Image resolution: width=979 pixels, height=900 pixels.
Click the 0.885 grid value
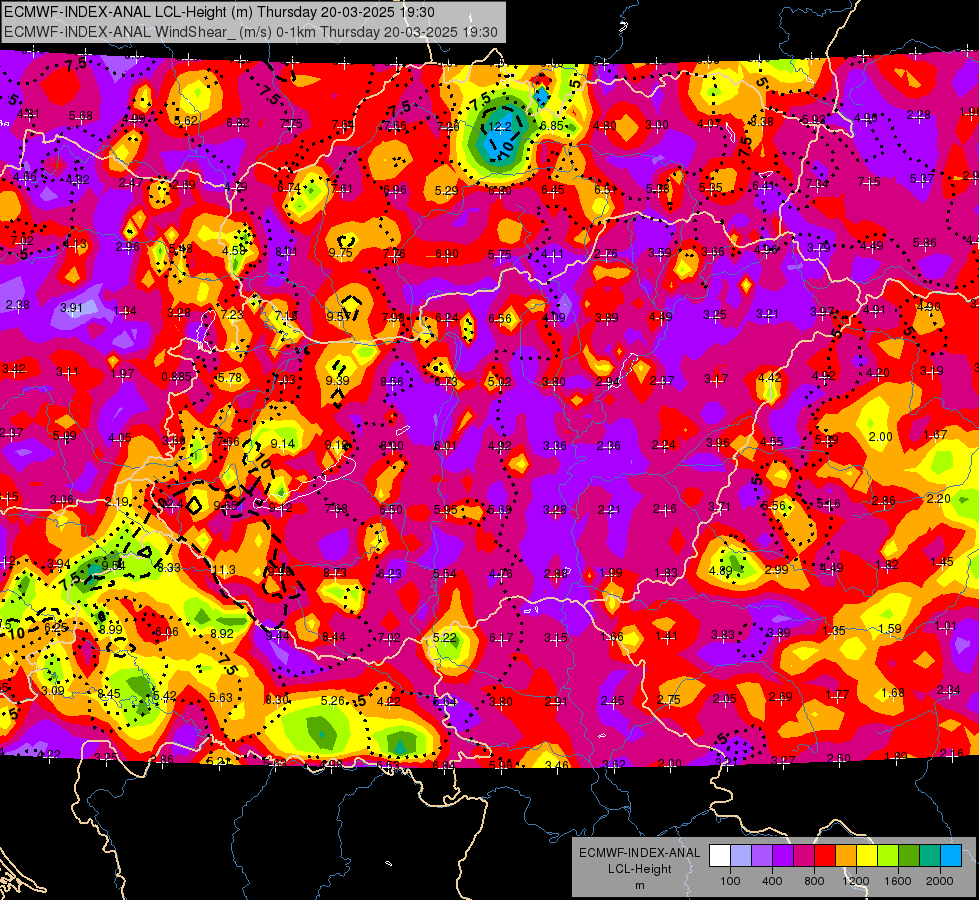tap(177, 377)
